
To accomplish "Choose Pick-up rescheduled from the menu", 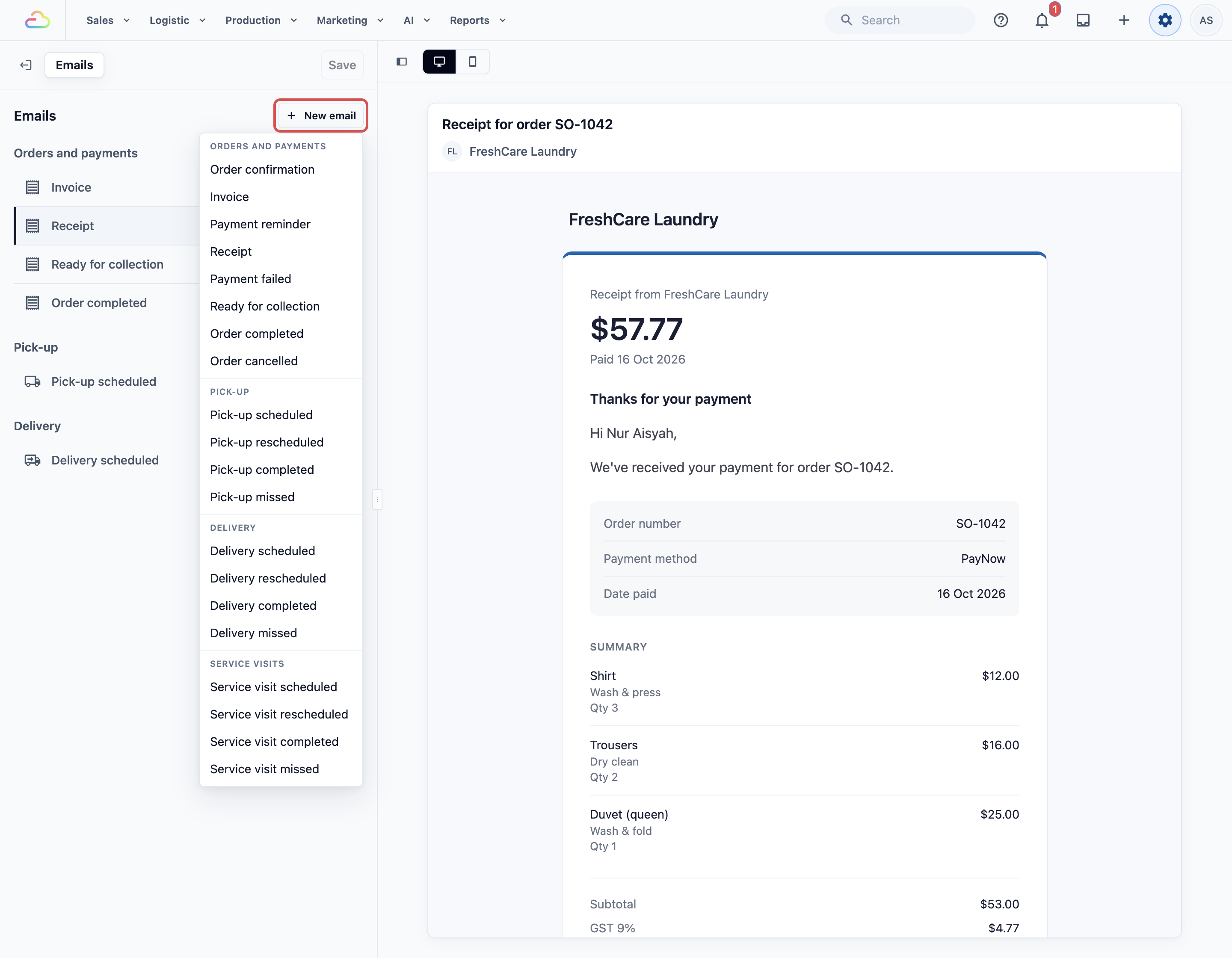I will [281, 442].
